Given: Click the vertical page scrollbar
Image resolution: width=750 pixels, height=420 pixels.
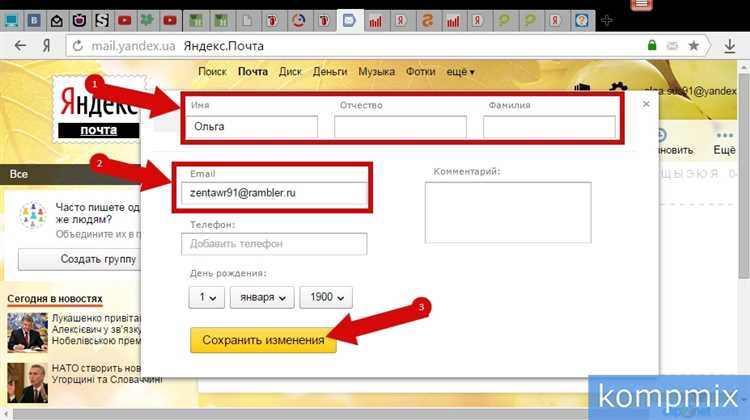Looking at the screenshot, I should (x=744, y=177).
